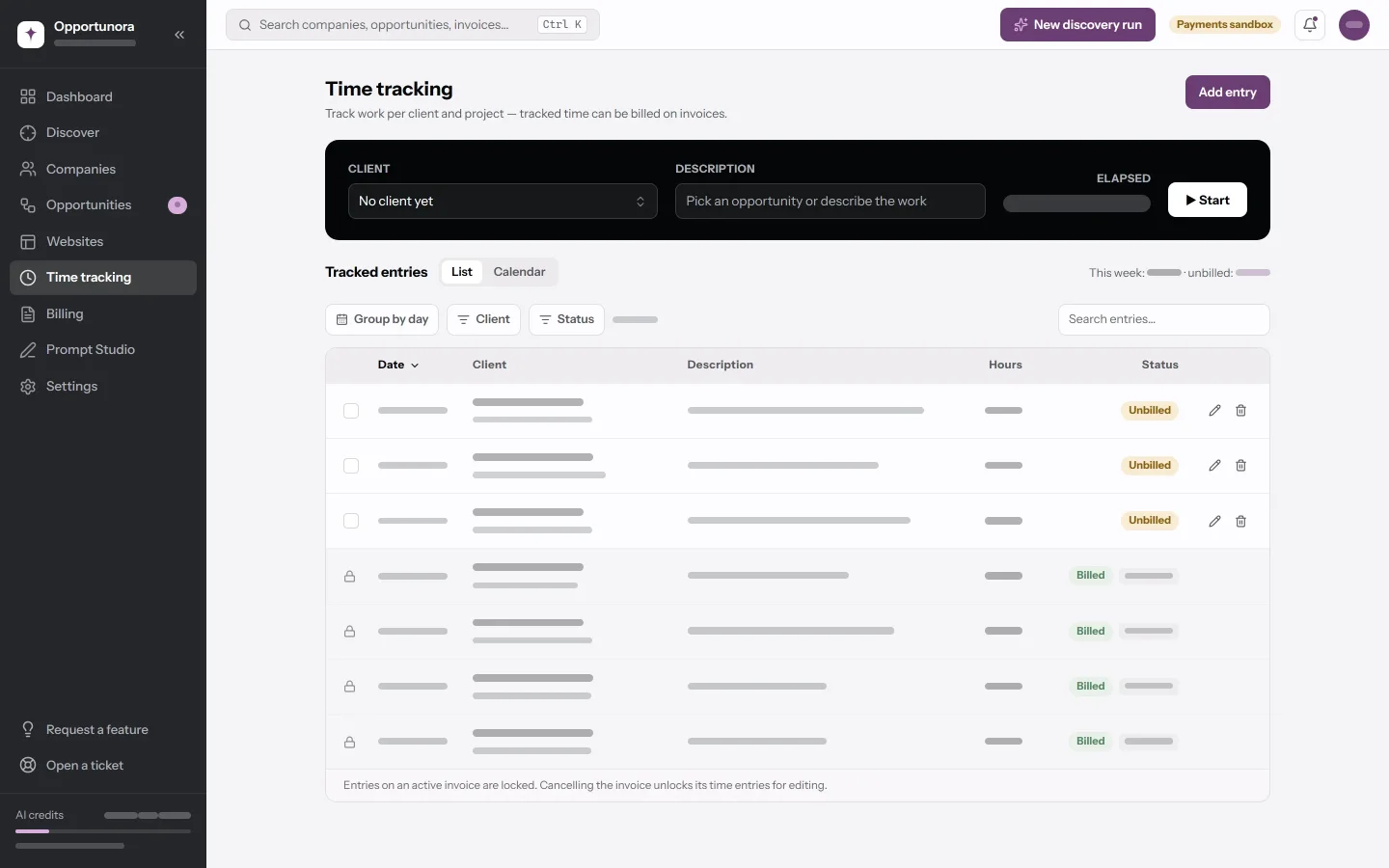Click the Hours column header

click(1005, 366)
